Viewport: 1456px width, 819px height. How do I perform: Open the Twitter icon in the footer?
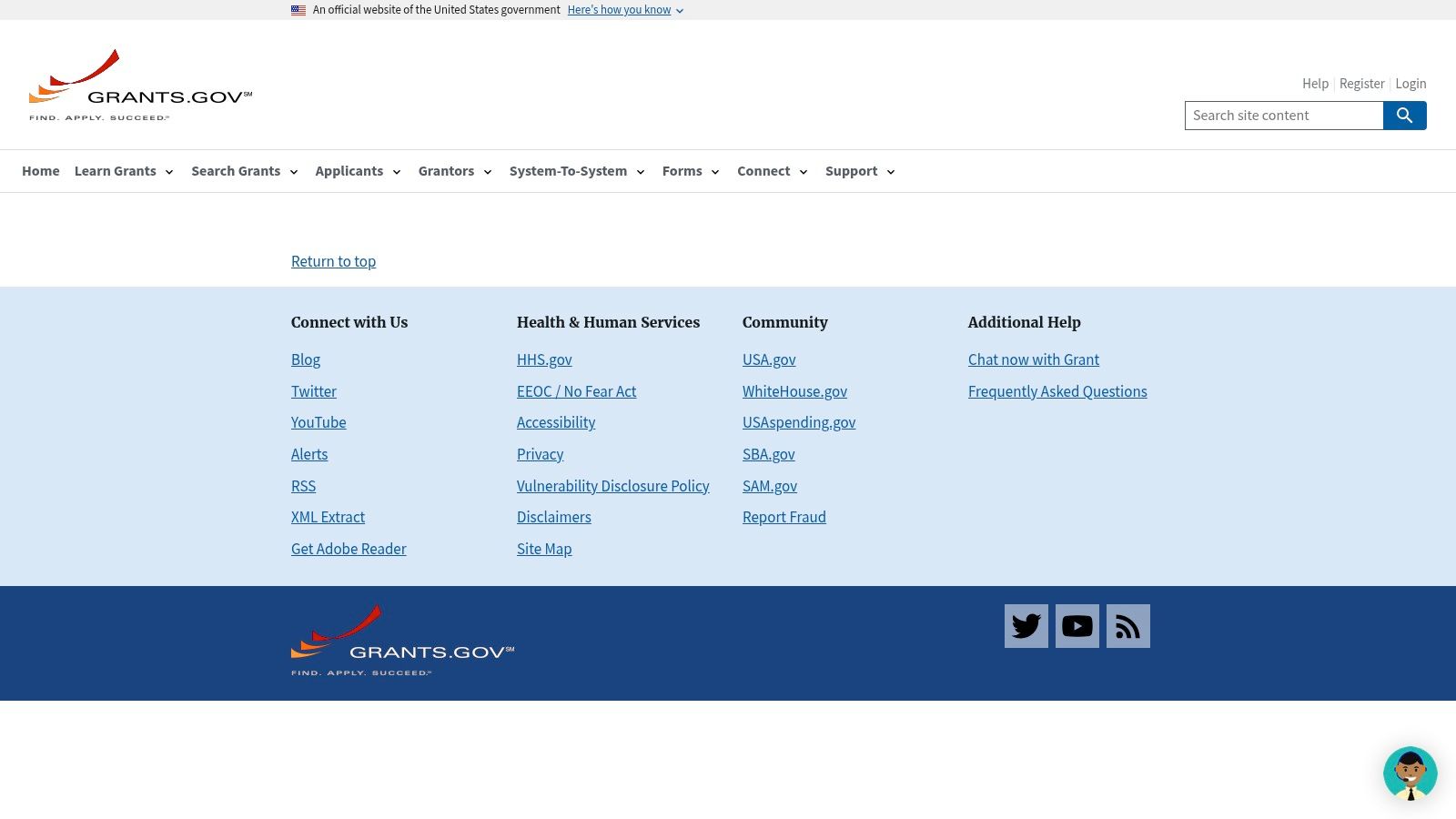point(1026,626)
